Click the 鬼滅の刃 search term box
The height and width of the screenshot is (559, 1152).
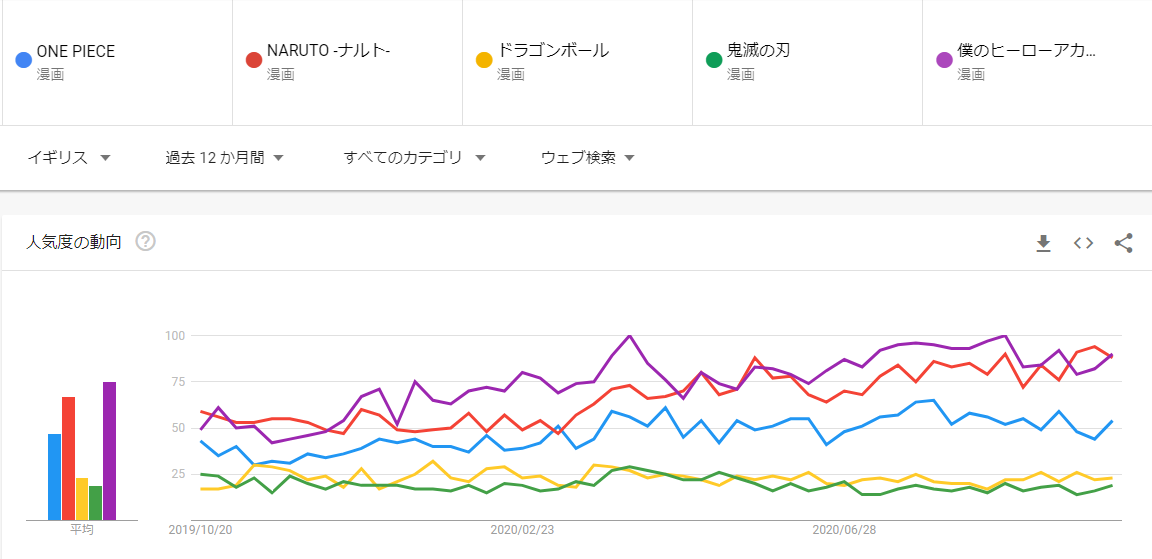(758, 51)
